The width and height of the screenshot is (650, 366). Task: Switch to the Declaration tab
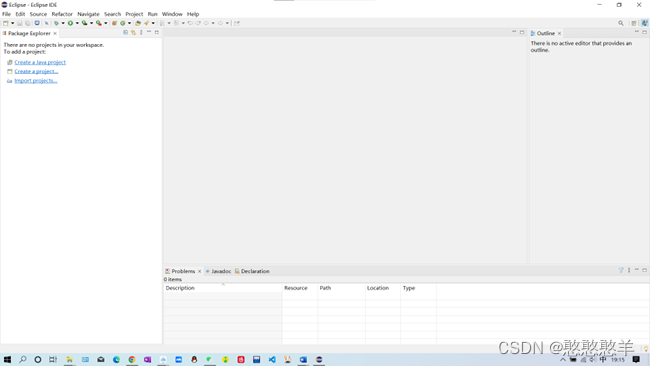[x=252, y=271]
